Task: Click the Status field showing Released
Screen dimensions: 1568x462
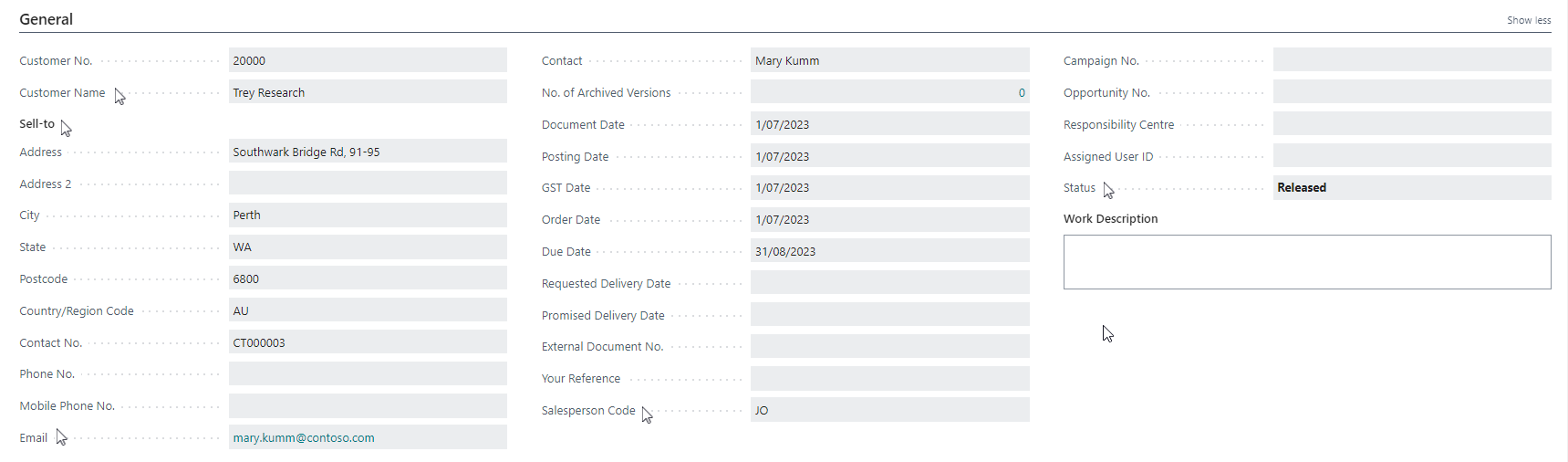Action: tap(1412, 187)
